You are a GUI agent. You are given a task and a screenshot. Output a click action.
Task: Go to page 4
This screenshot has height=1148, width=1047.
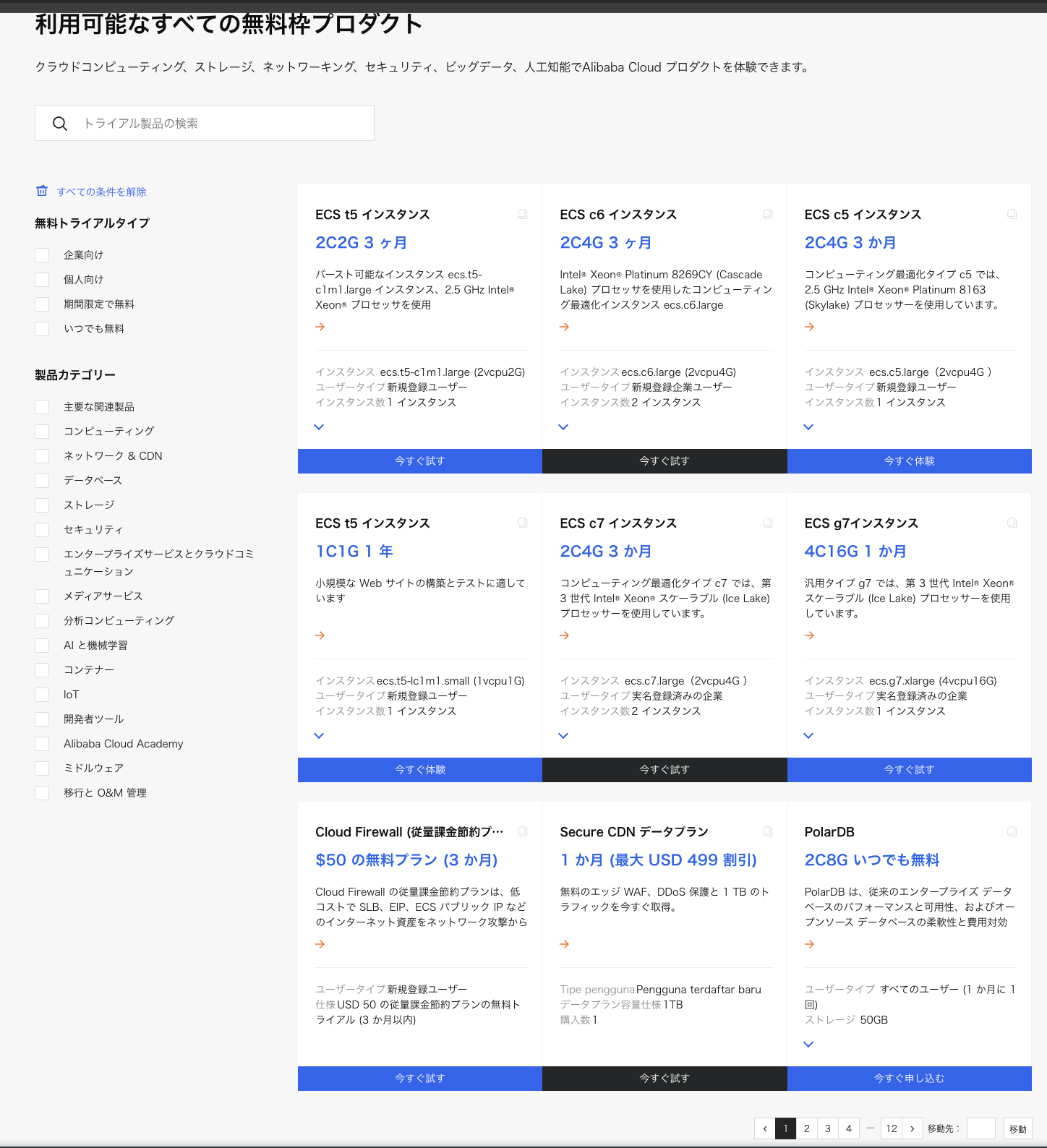tap(849, 1128)
